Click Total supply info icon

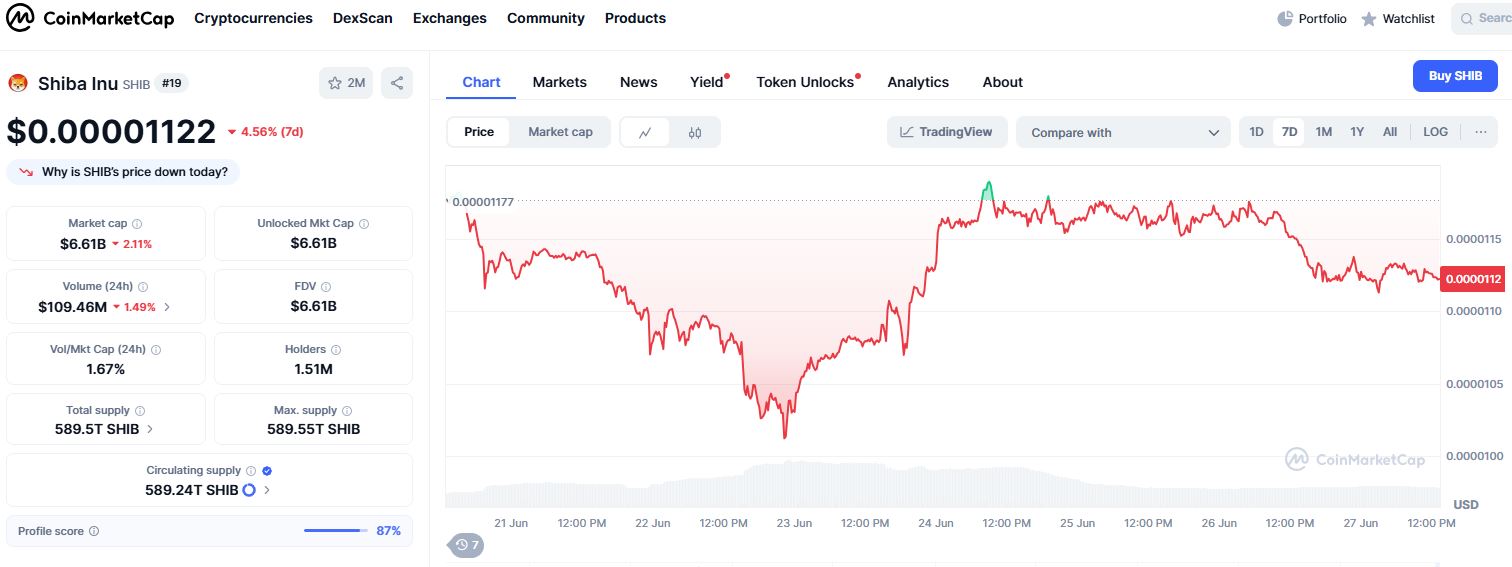(x=140, y=411)
